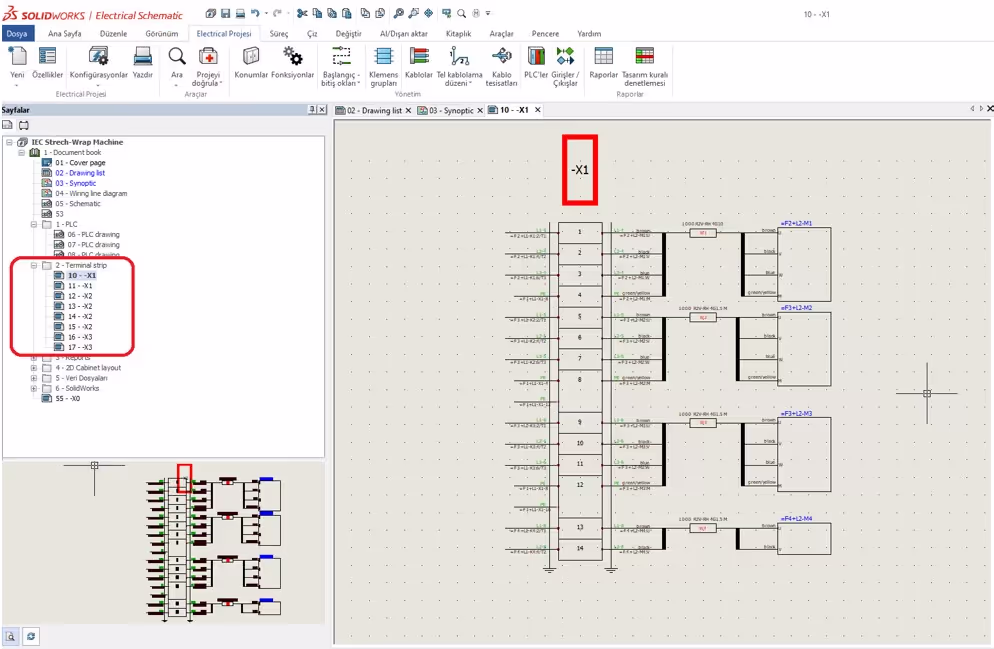The height and width of the screenshot is (649, 994).
Task: Open Tel kablolama düzeni tool
Action: click(x=459, y=67)
